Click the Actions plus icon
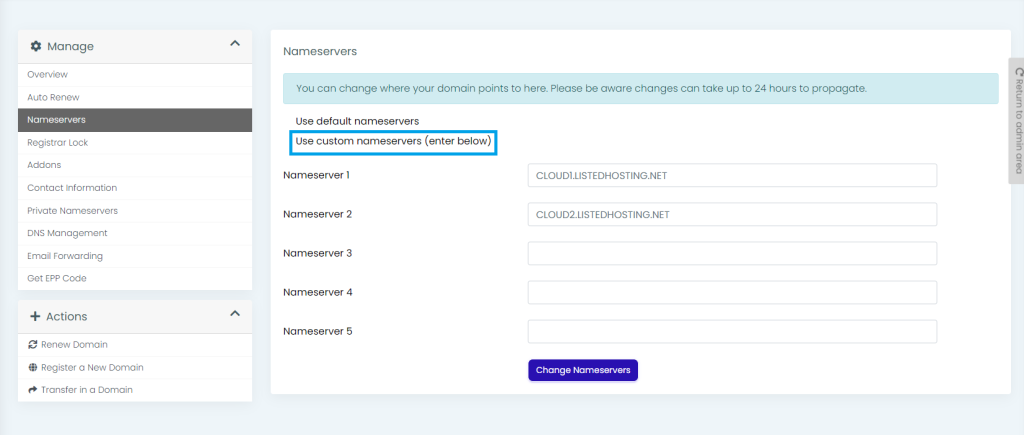Viewport: 1024px width, 435px height. click(x=35, y=316)
